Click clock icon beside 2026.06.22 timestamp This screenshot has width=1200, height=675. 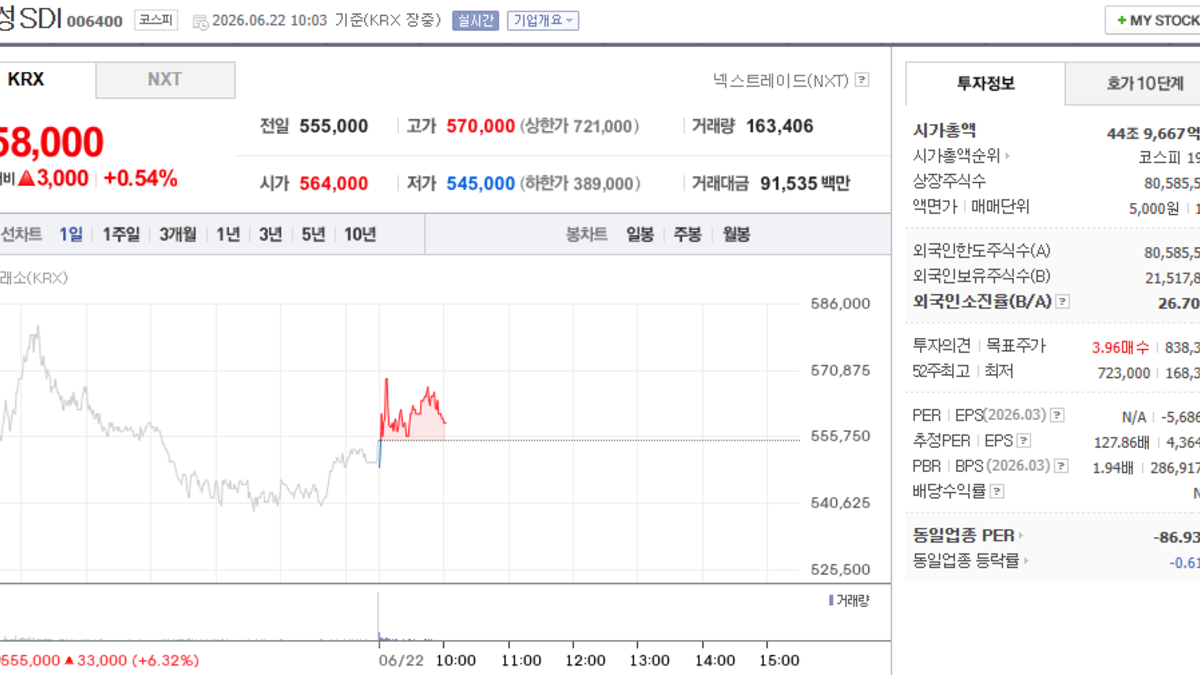click(x=200, y=21)
